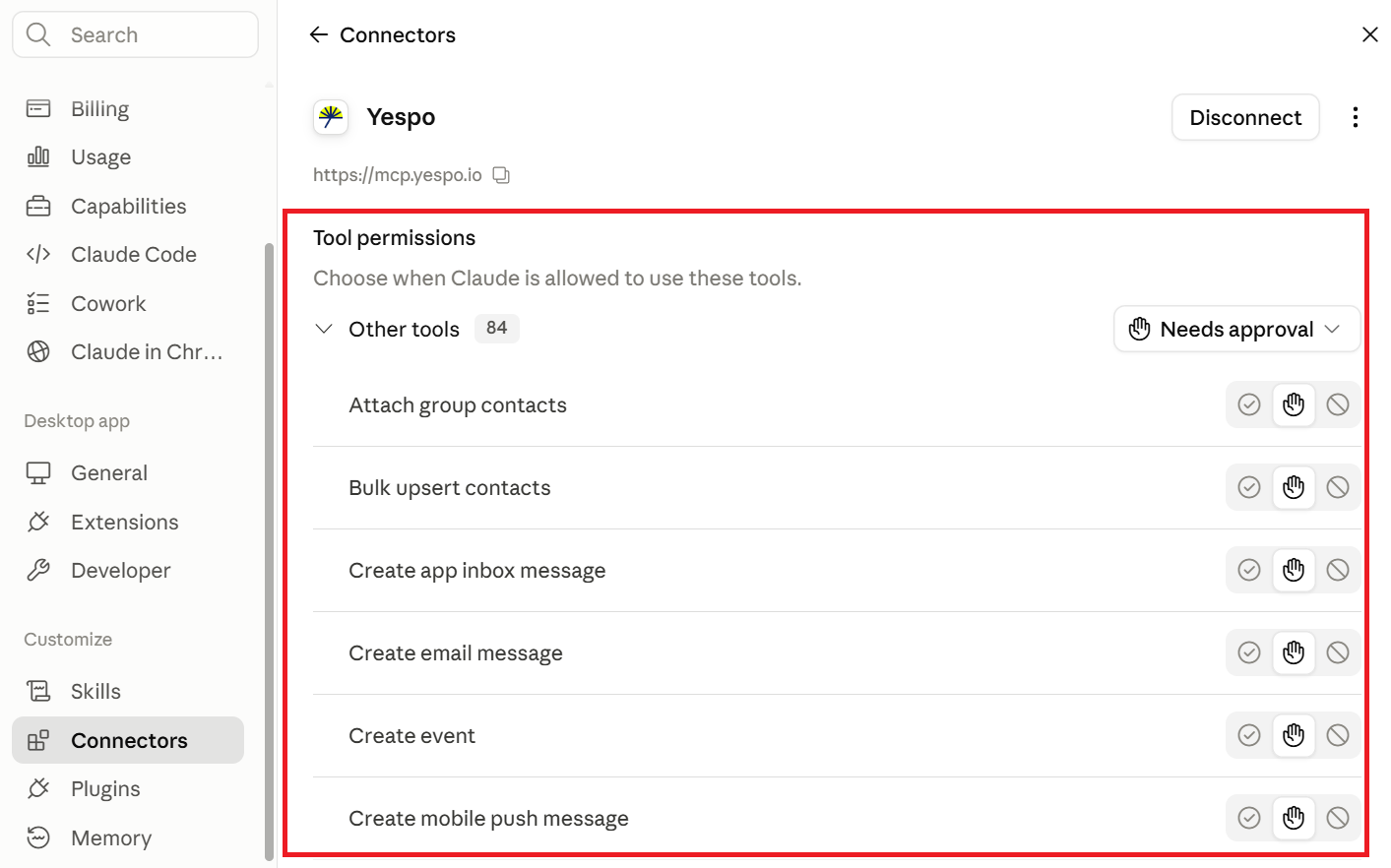Image resolution: width=1391 pixels, height=868 pixels.
Task: Disconnect the Yespo connector
Action: [1245, 117]
